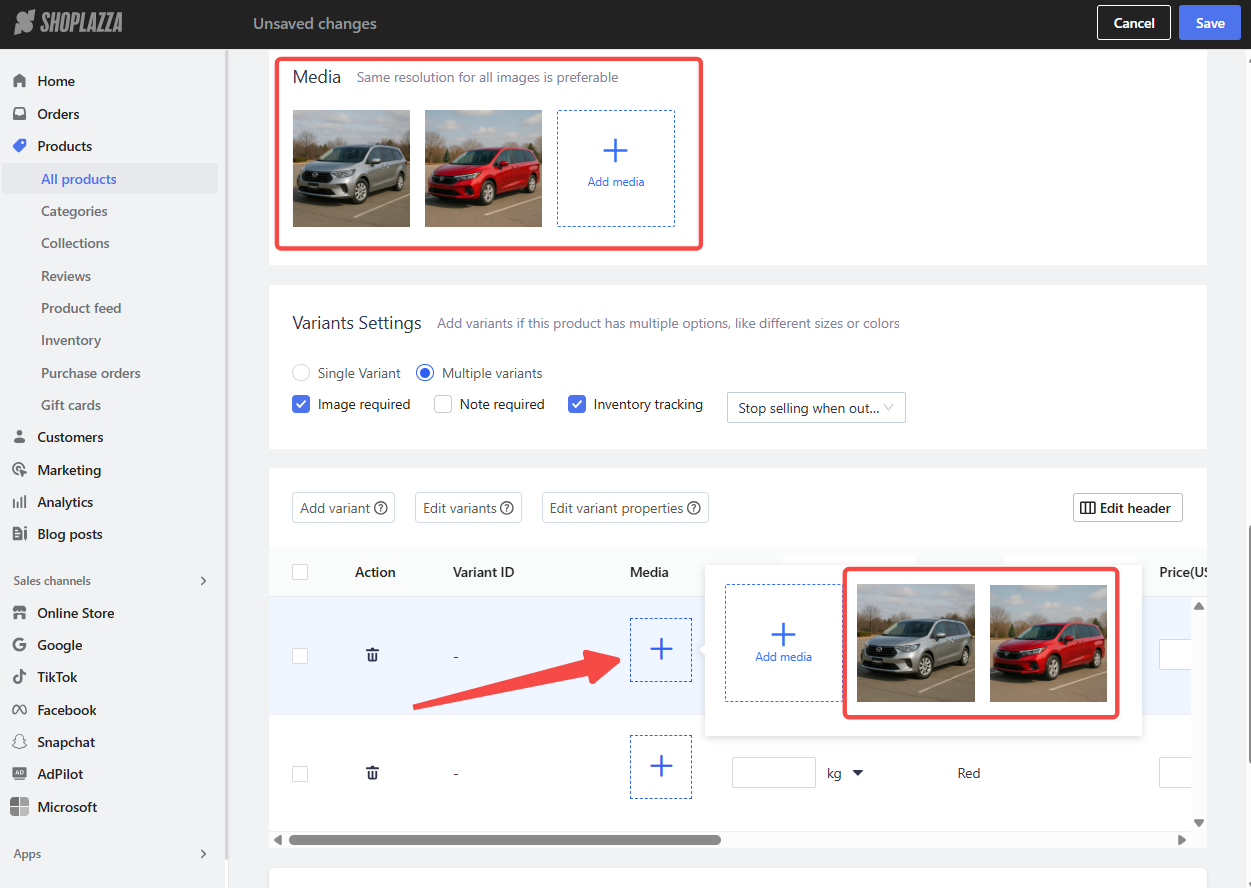Click the Shoplazza logo
The image size is (1251, 888).
tap(69, 22)
